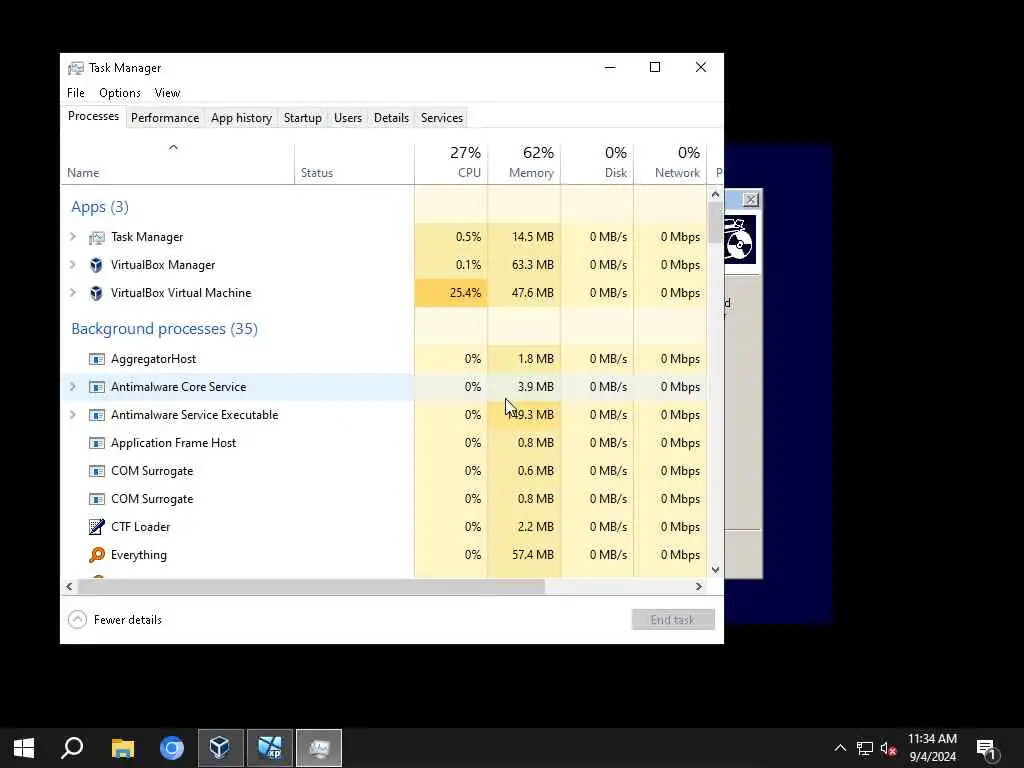Click the horizontal scroll left arrow
This screenshot has width=1024, height=768.
69,586
